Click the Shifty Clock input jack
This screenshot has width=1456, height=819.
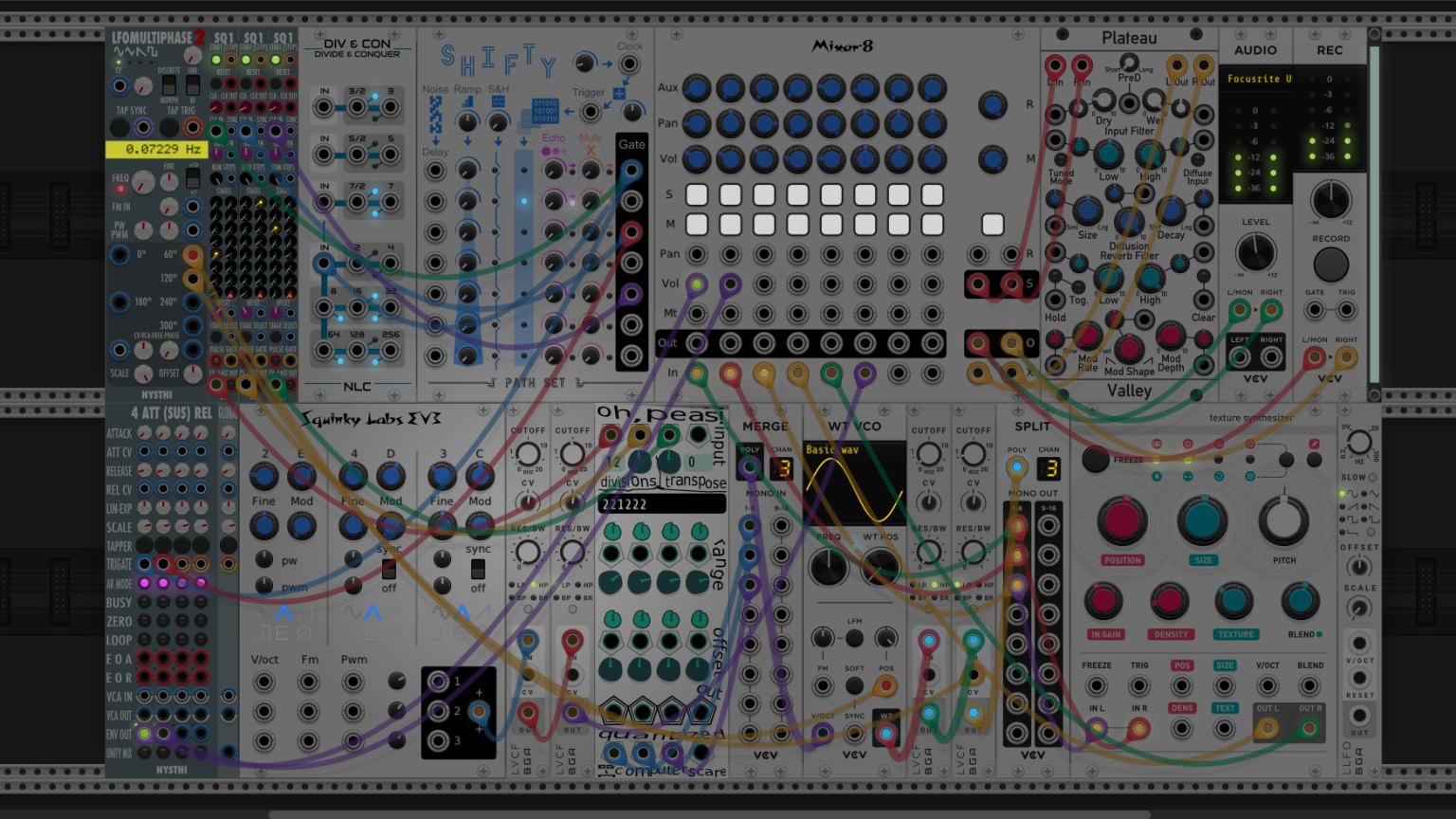[x=629, y=64]
